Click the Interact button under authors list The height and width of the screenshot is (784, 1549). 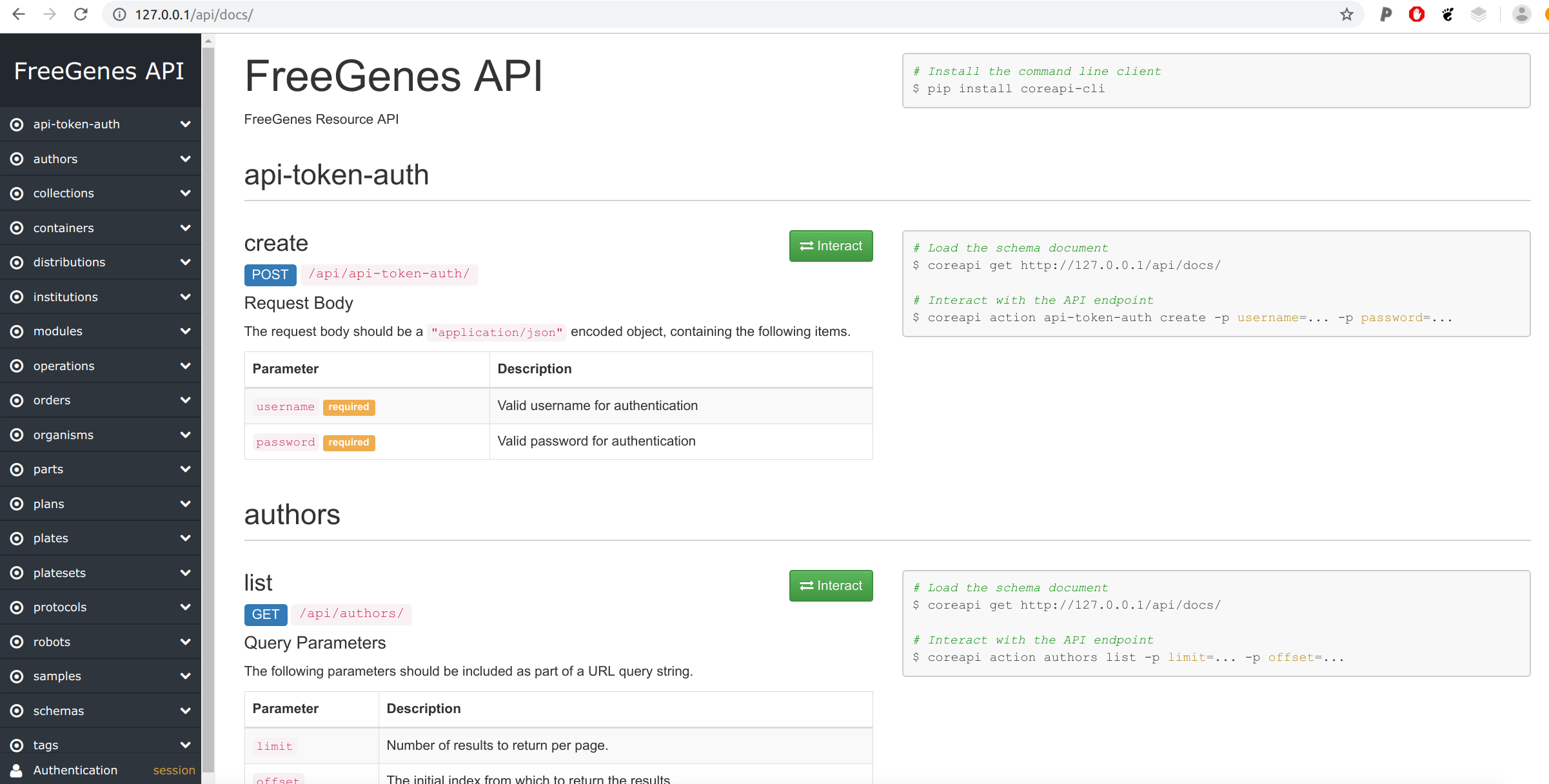point(832,586)
